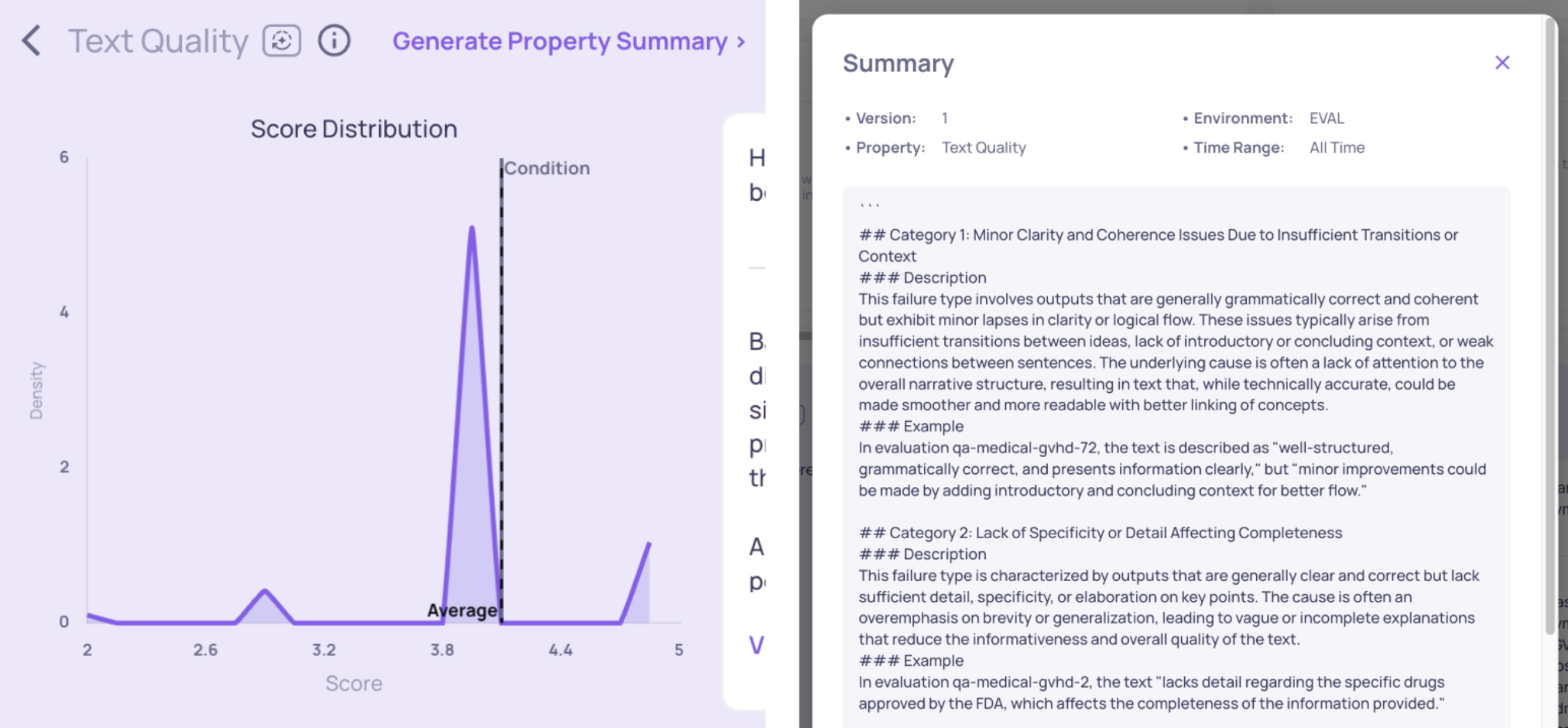Click the regenerate icon beside Text Quality

click(x=282, y=41)
